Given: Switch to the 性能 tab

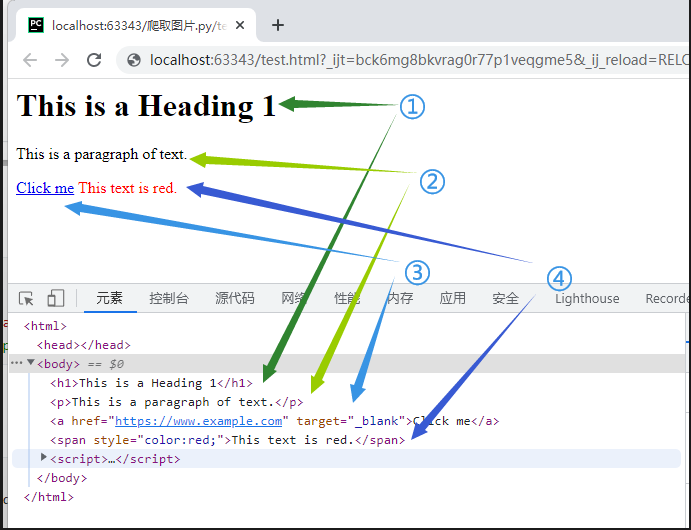Looking at the screenshot, I should click(x=347, y=298).
